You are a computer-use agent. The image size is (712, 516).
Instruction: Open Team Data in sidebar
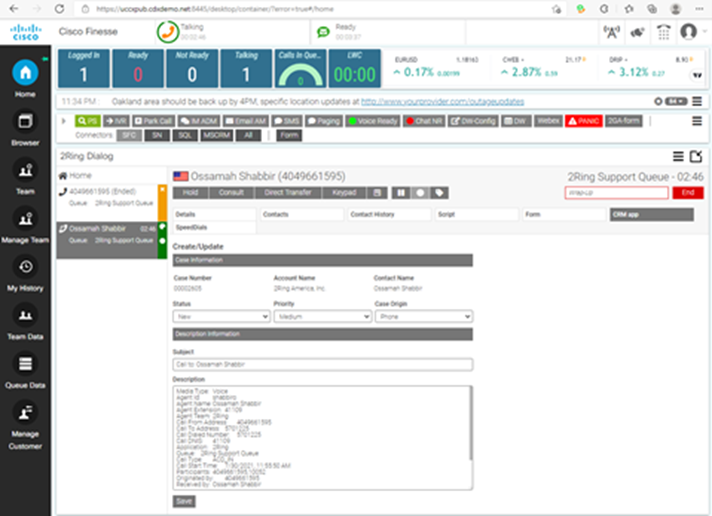(x=25, y=316)
